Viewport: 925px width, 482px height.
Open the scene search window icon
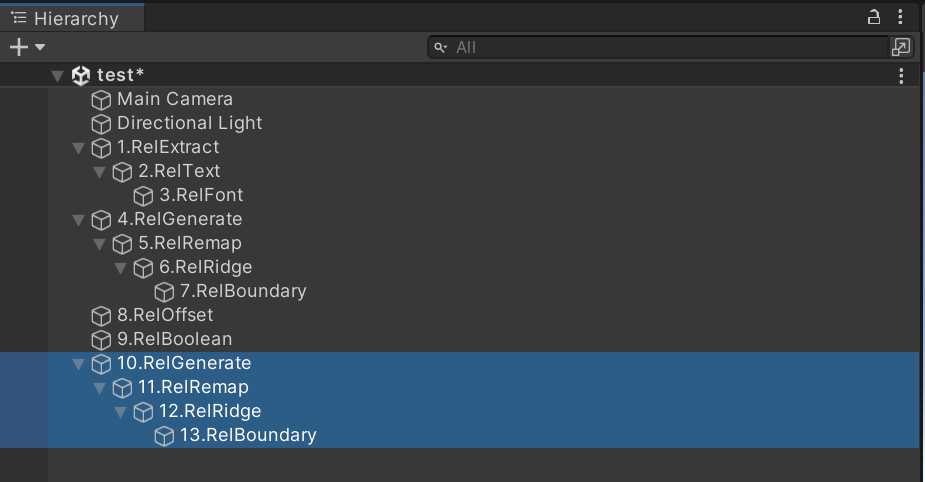coord(901,47)
